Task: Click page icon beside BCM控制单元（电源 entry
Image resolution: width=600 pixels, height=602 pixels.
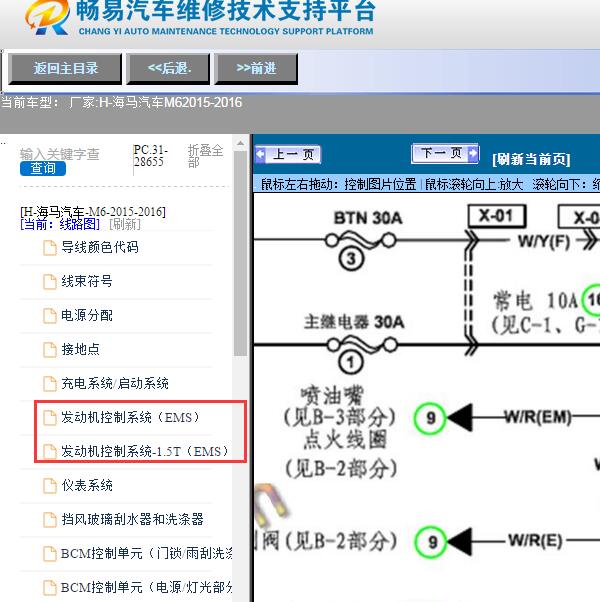Action: click(50, 588)
